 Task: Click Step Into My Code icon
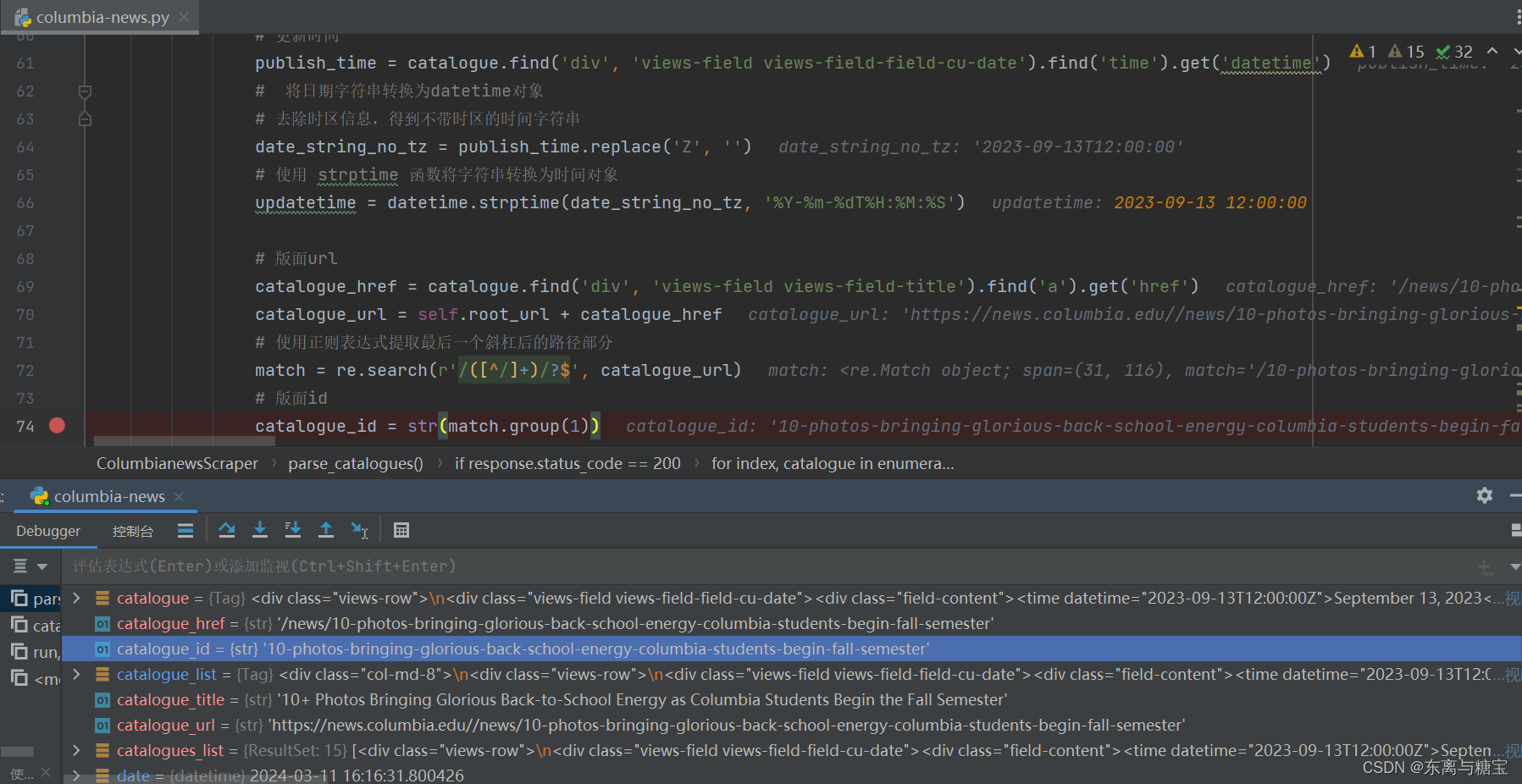tap(293, 530)
